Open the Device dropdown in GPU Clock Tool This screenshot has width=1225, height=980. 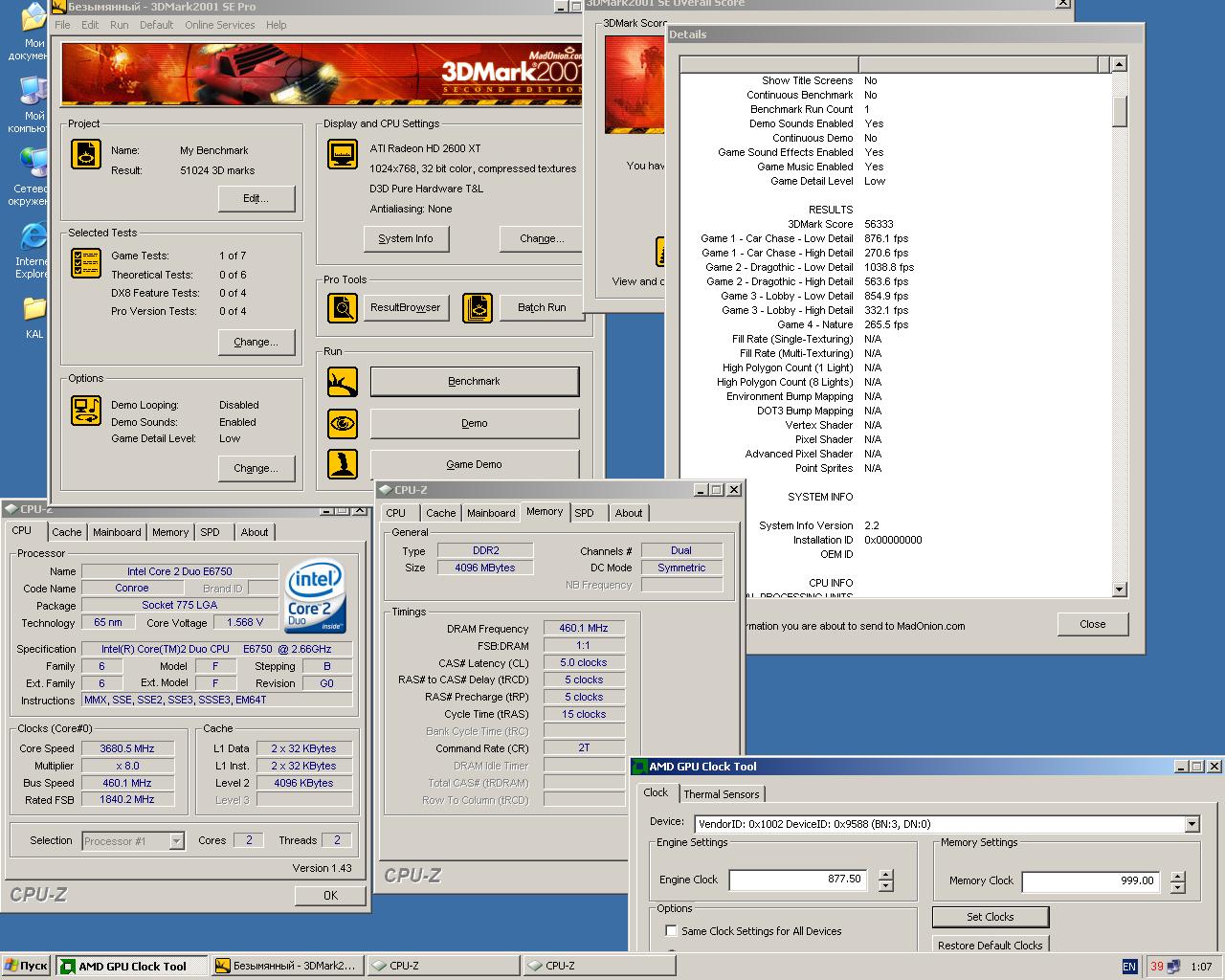[1192, 824]
